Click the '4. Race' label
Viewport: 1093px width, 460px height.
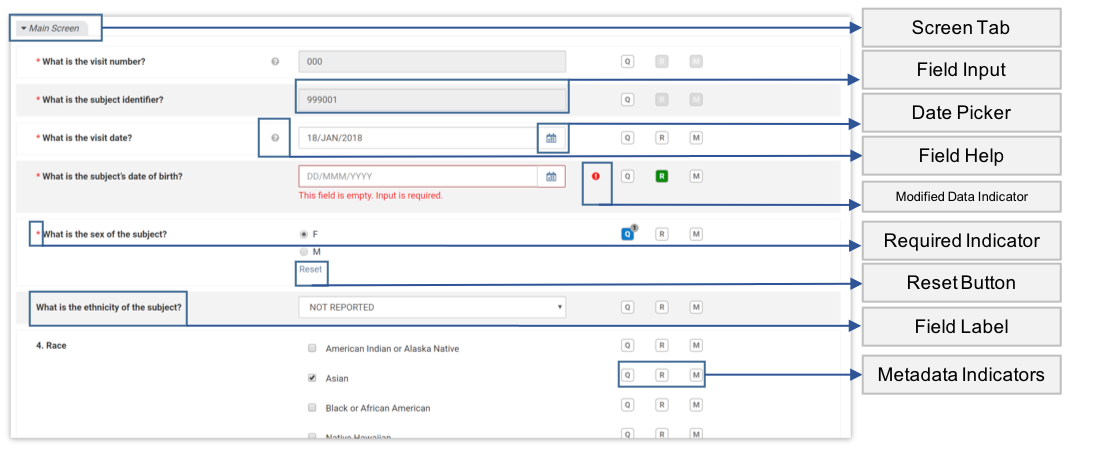(52, 345)
